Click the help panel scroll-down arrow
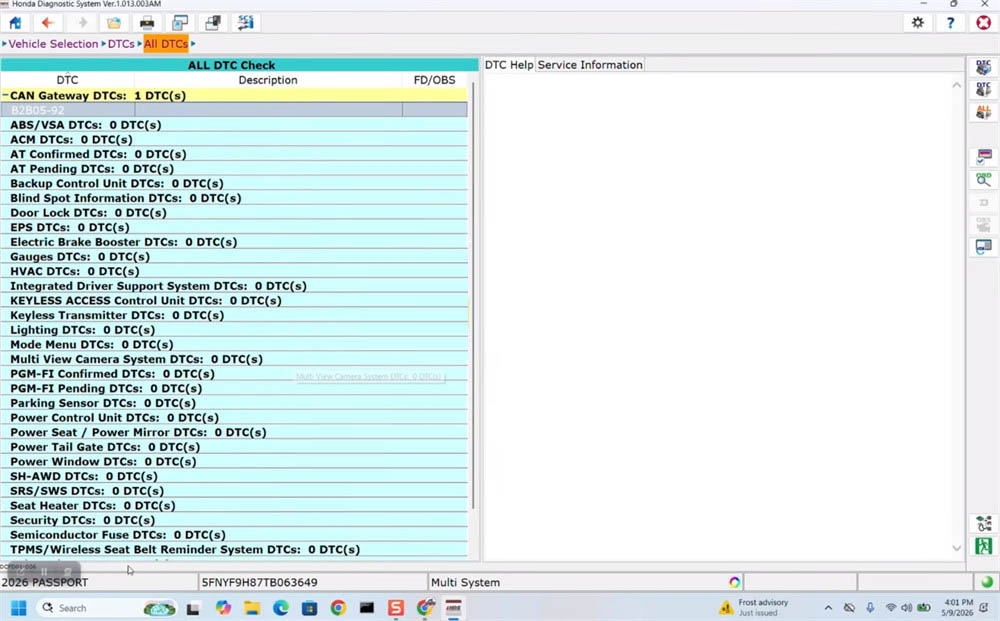Image resolution: width=1000 pixels, height=621 pixels. coord(956,548)
